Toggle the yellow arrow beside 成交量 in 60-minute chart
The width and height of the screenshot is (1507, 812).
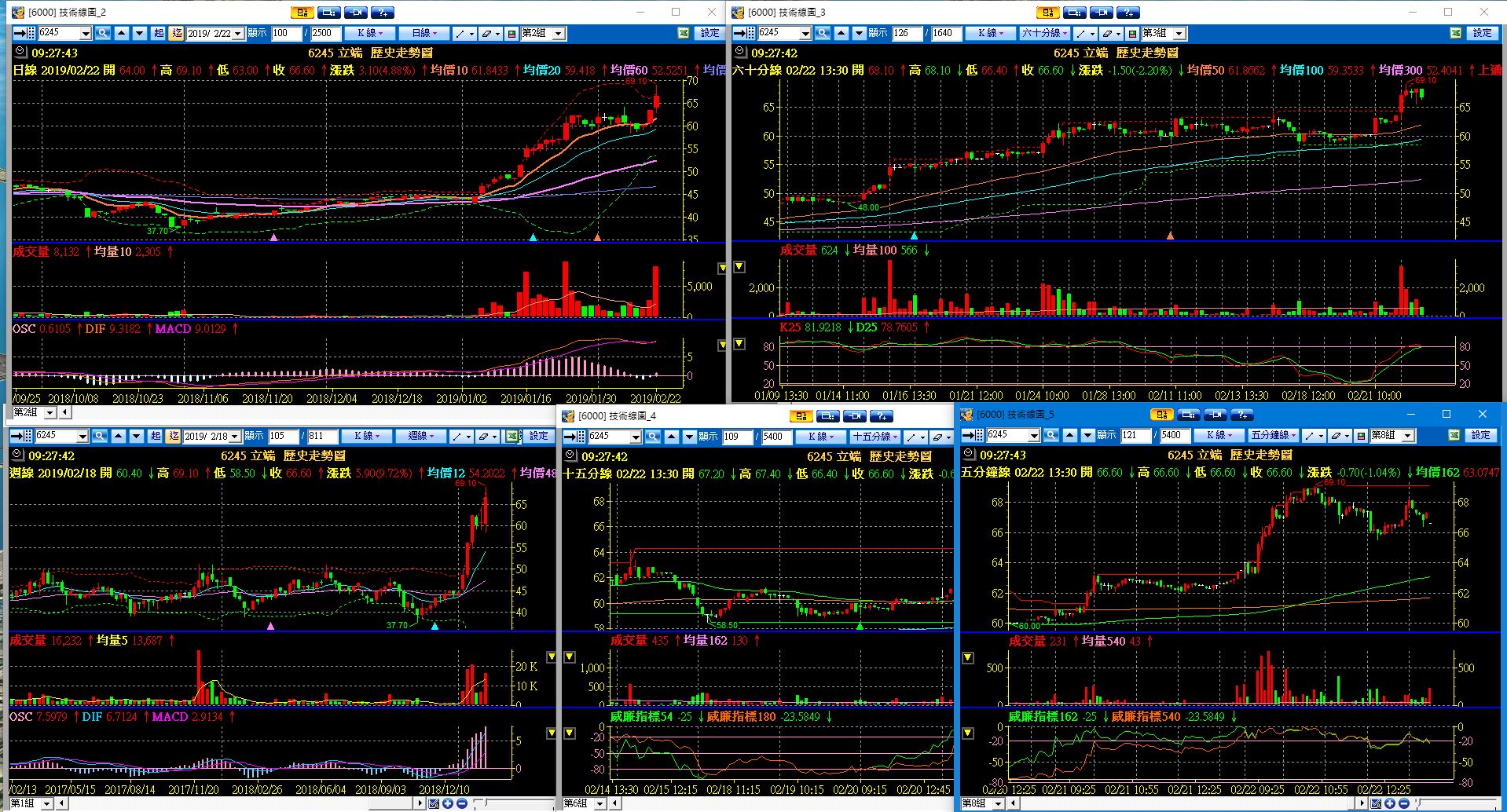pos(739,267)
